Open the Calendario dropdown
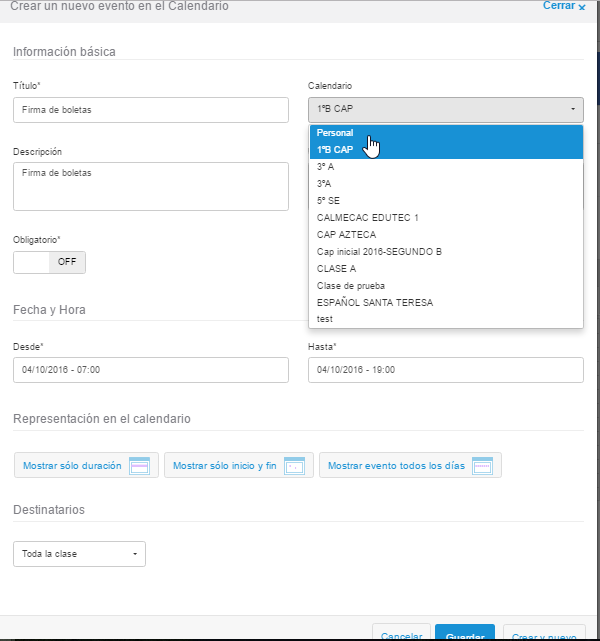 [x=445, y=109]
